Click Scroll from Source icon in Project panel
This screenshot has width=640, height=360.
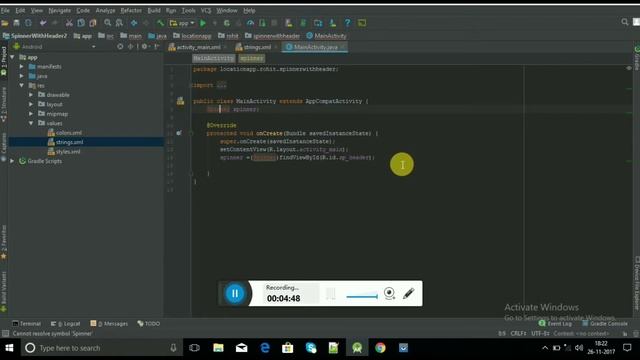(120, 47)
